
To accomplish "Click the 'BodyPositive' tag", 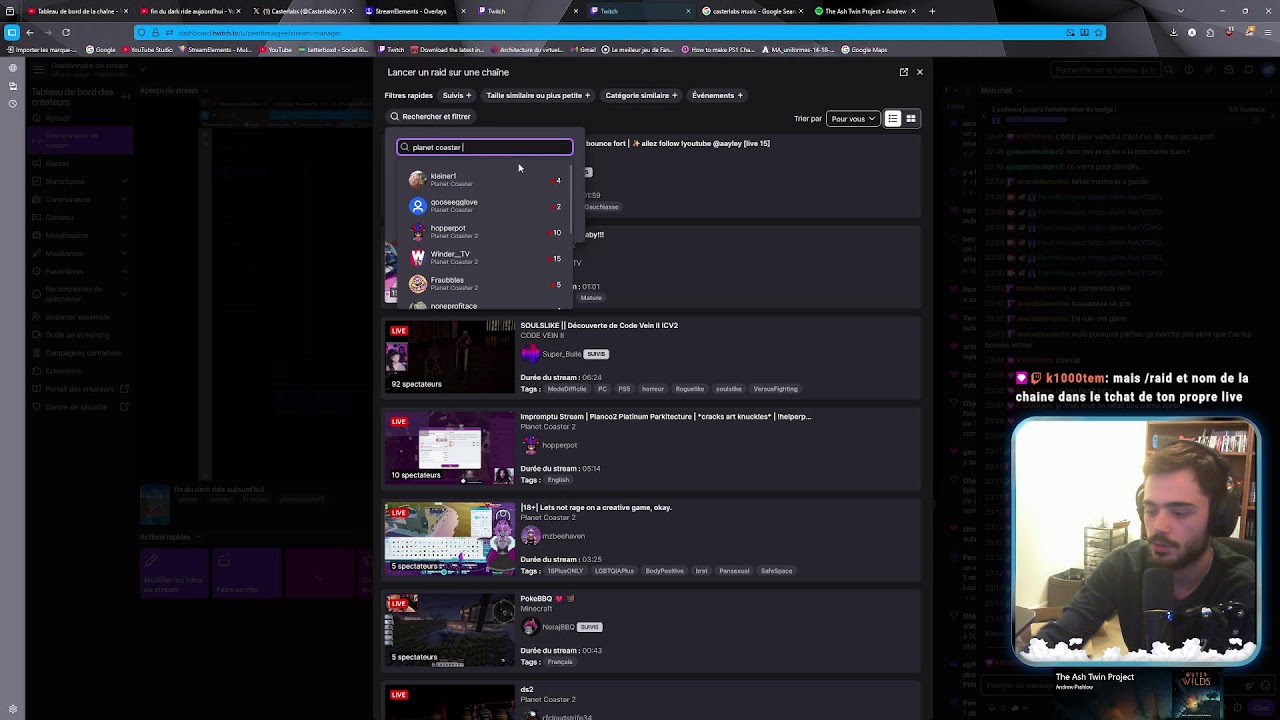I will 665,571.
